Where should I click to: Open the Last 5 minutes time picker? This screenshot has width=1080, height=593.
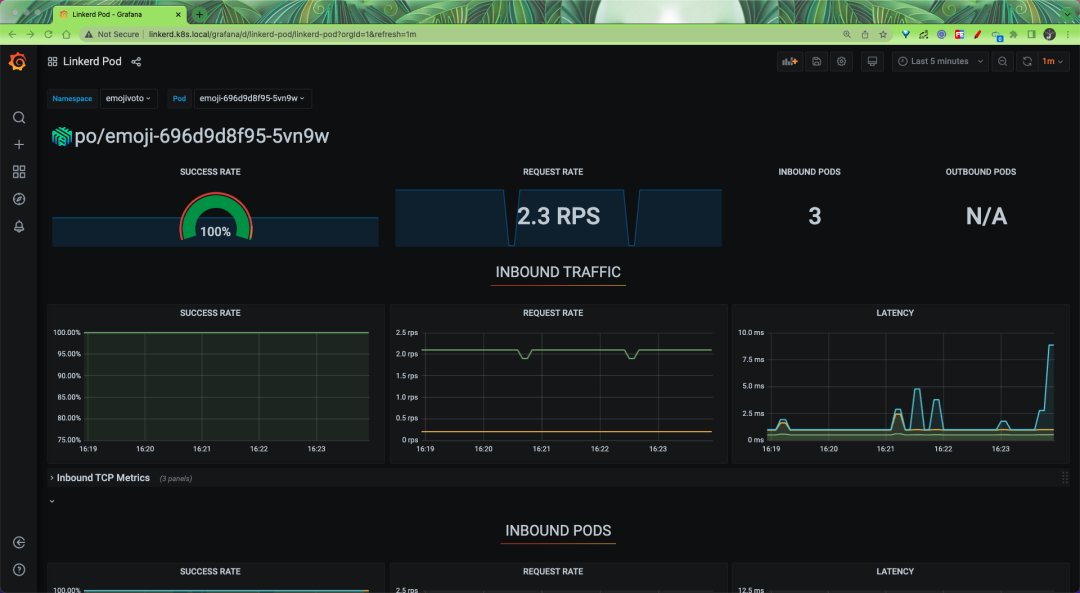click(x=940, y=61)
